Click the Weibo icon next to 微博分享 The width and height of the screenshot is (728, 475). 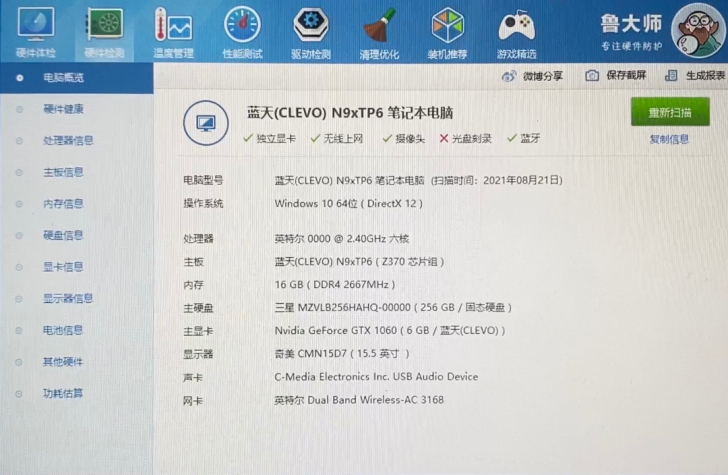pyautogui.click(x=509, y=76)
